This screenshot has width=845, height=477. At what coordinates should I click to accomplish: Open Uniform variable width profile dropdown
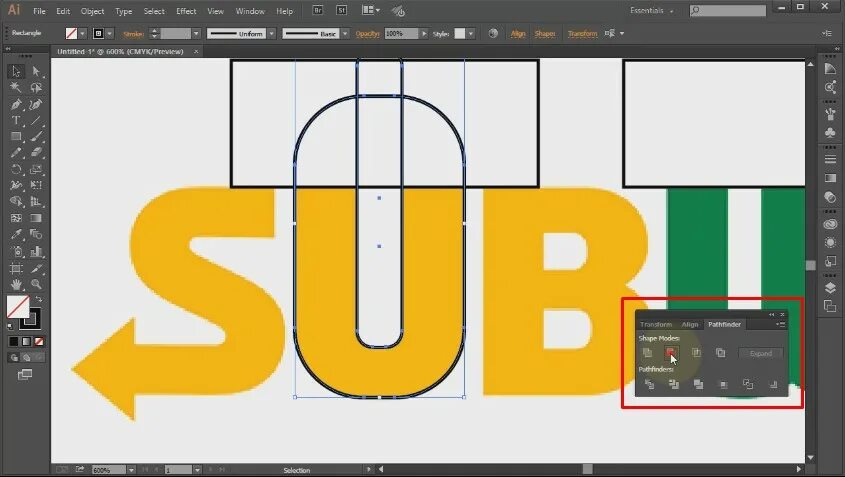pyautogui.click(x=272, y=33)
